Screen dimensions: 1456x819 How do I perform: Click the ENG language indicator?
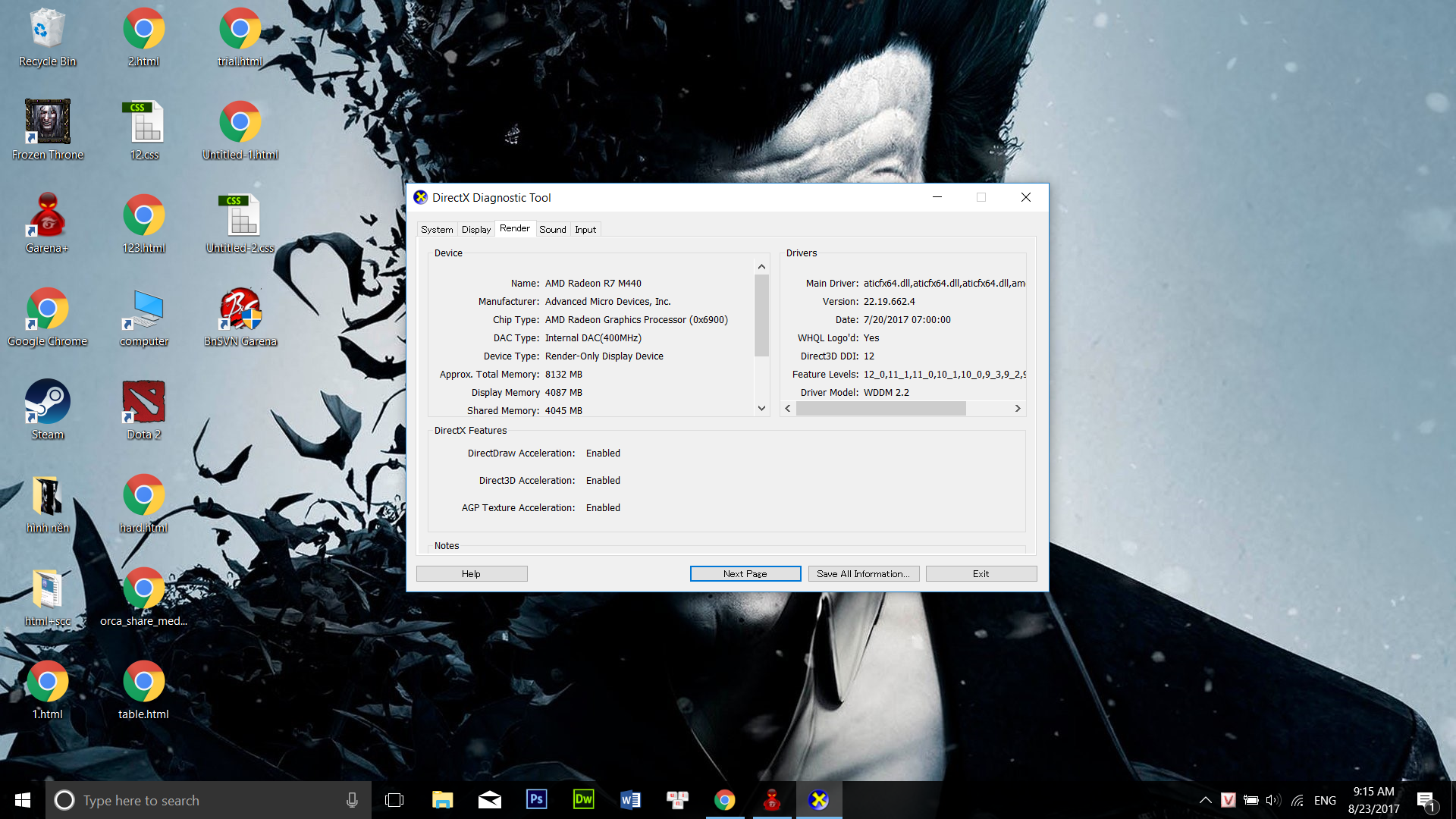(1325, 800)
